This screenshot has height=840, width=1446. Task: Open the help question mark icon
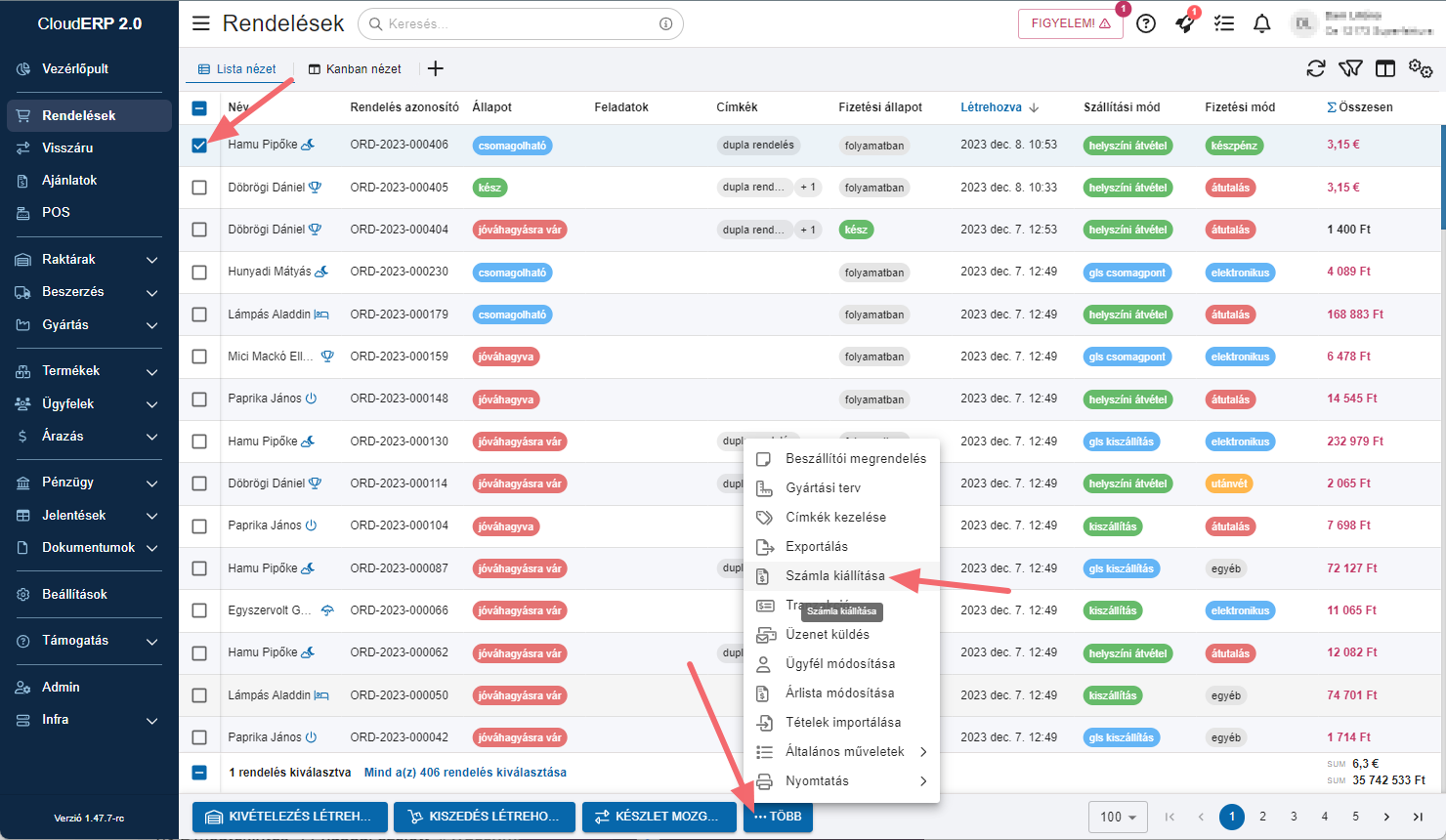(x=1146, y=23)
